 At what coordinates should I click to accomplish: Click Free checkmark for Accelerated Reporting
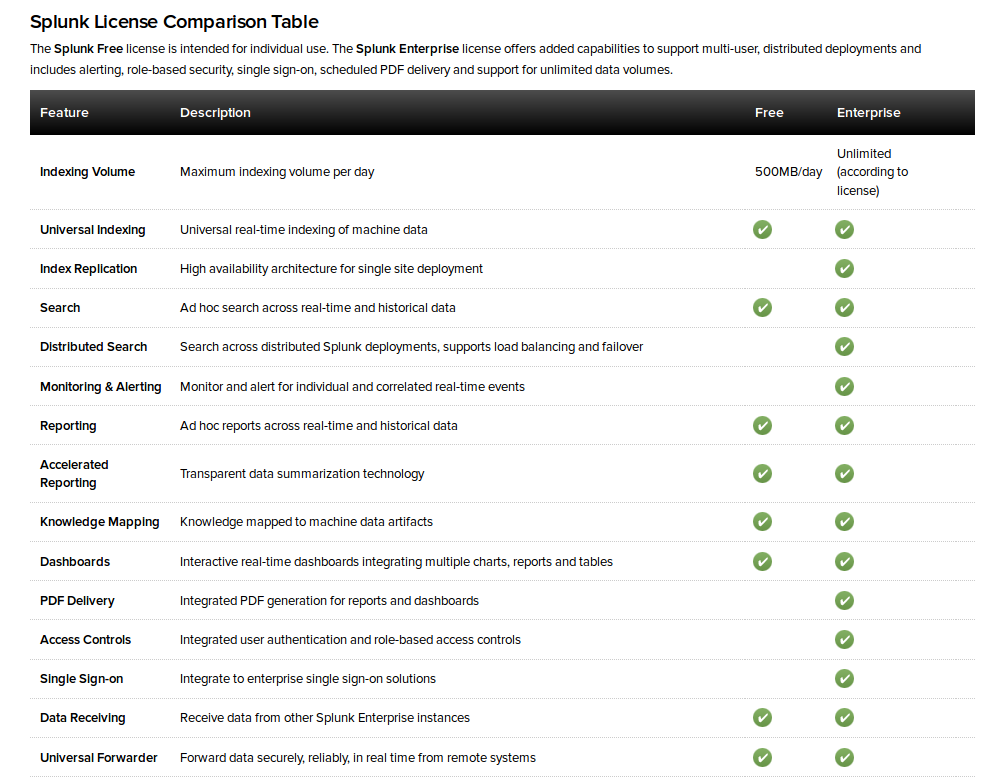[762, 474]
